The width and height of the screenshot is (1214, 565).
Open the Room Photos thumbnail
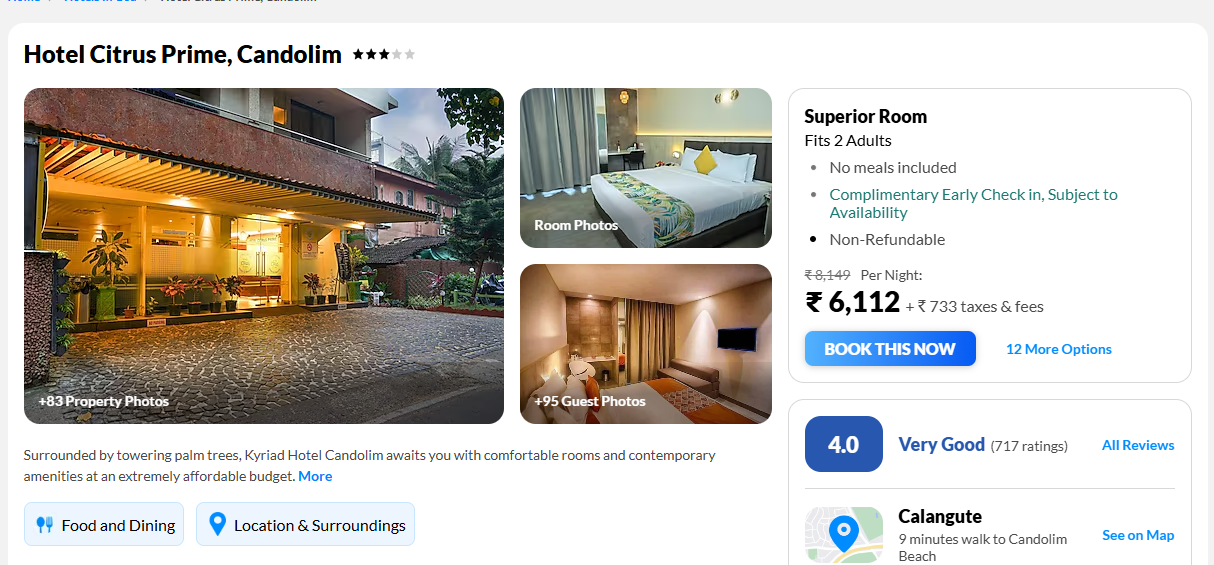[x=646, y=168]
